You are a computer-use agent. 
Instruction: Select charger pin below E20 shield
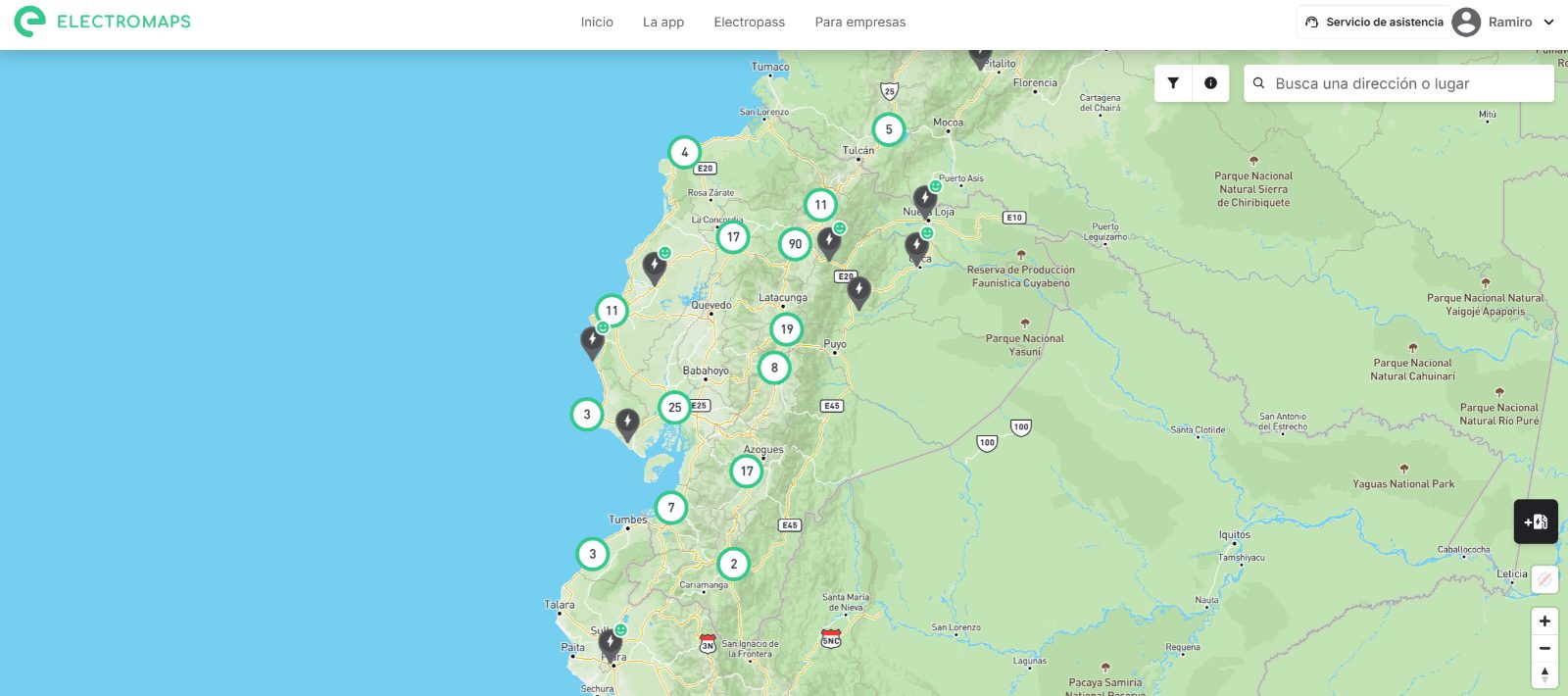(x=858, y=293)
